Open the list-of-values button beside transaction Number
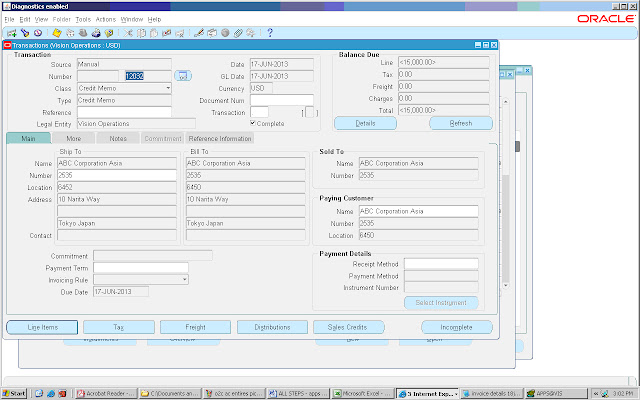The width and height of the screenshot is (640, 400). (x=183, y=76)
